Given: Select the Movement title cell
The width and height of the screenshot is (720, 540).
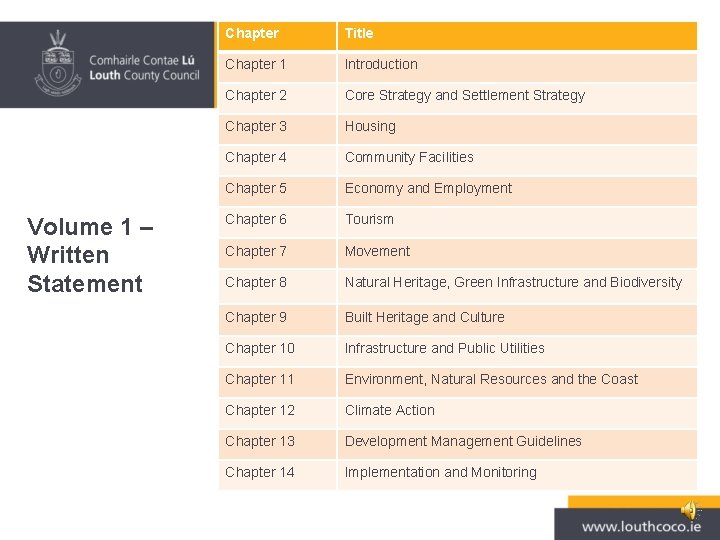Looking at the screenshot, I should point(377,251).
